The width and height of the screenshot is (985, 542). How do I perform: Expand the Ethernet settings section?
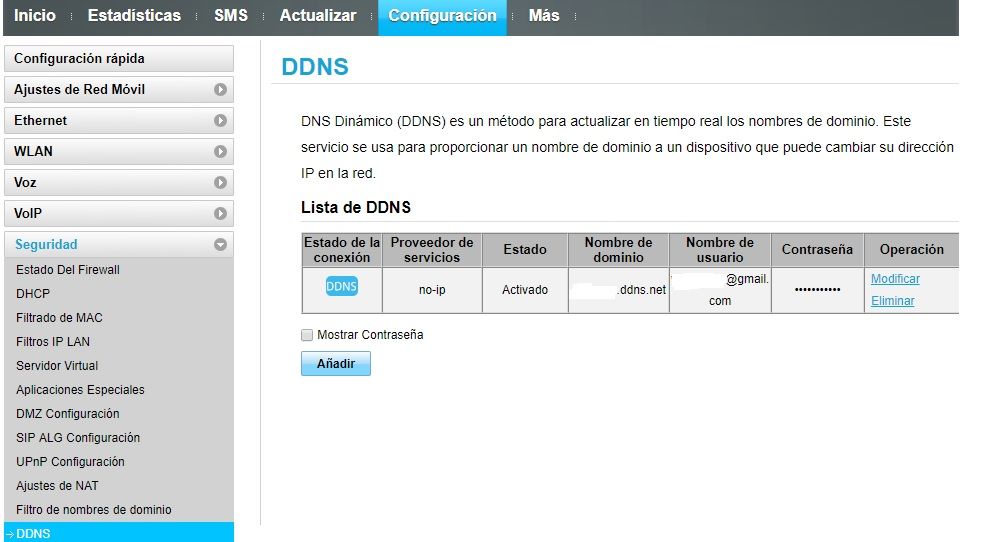[220, 121]
